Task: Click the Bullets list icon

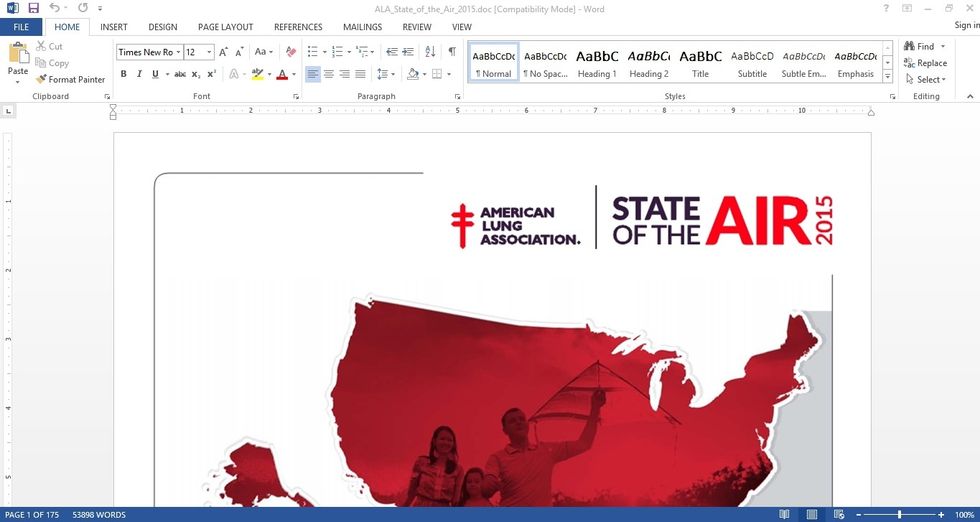Action: 312,52
